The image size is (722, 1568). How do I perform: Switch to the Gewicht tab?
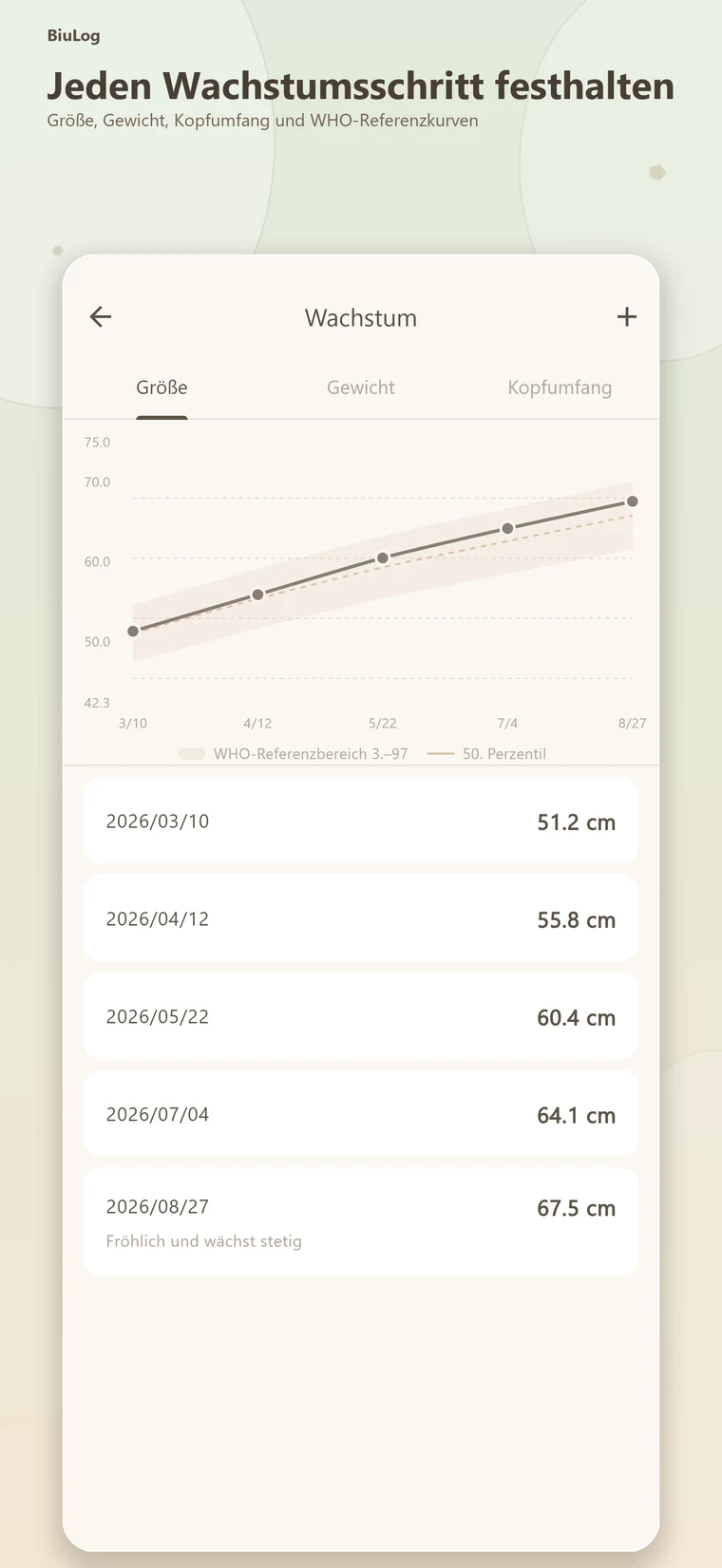[361, 387]
